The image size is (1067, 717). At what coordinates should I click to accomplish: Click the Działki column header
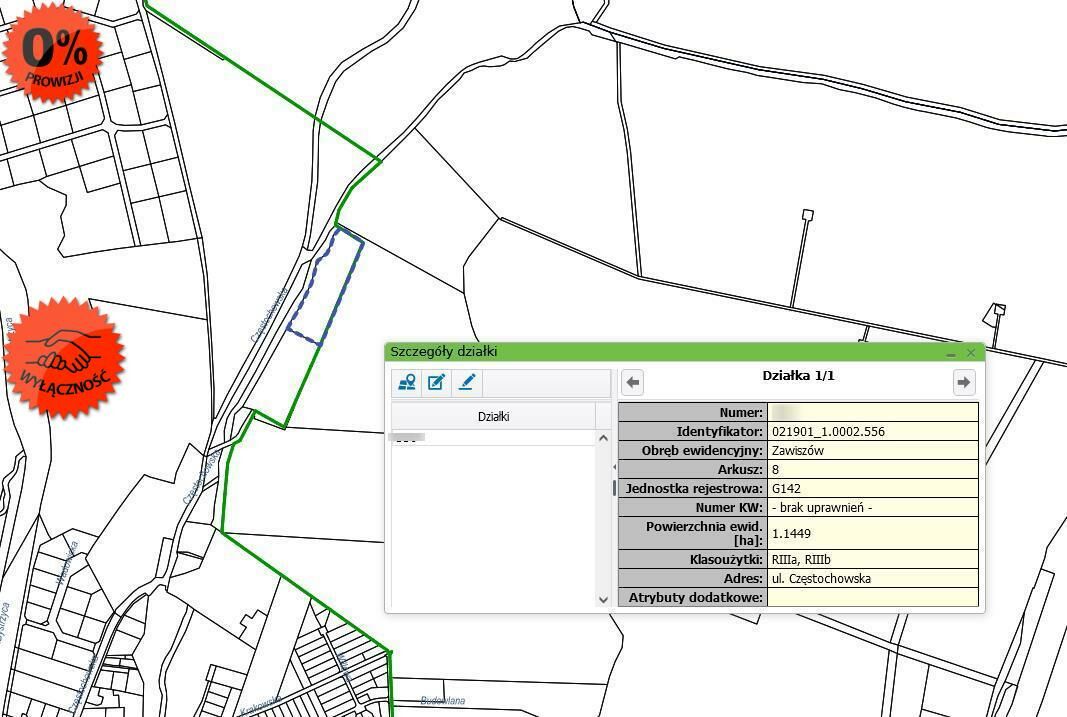click(493, 416)
